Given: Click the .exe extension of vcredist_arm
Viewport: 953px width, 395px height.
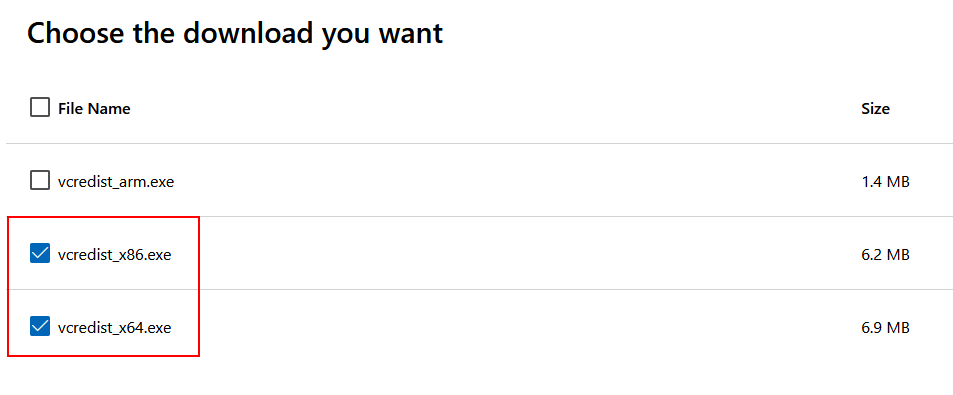Looking at the screenshot, I should (160, 181).
